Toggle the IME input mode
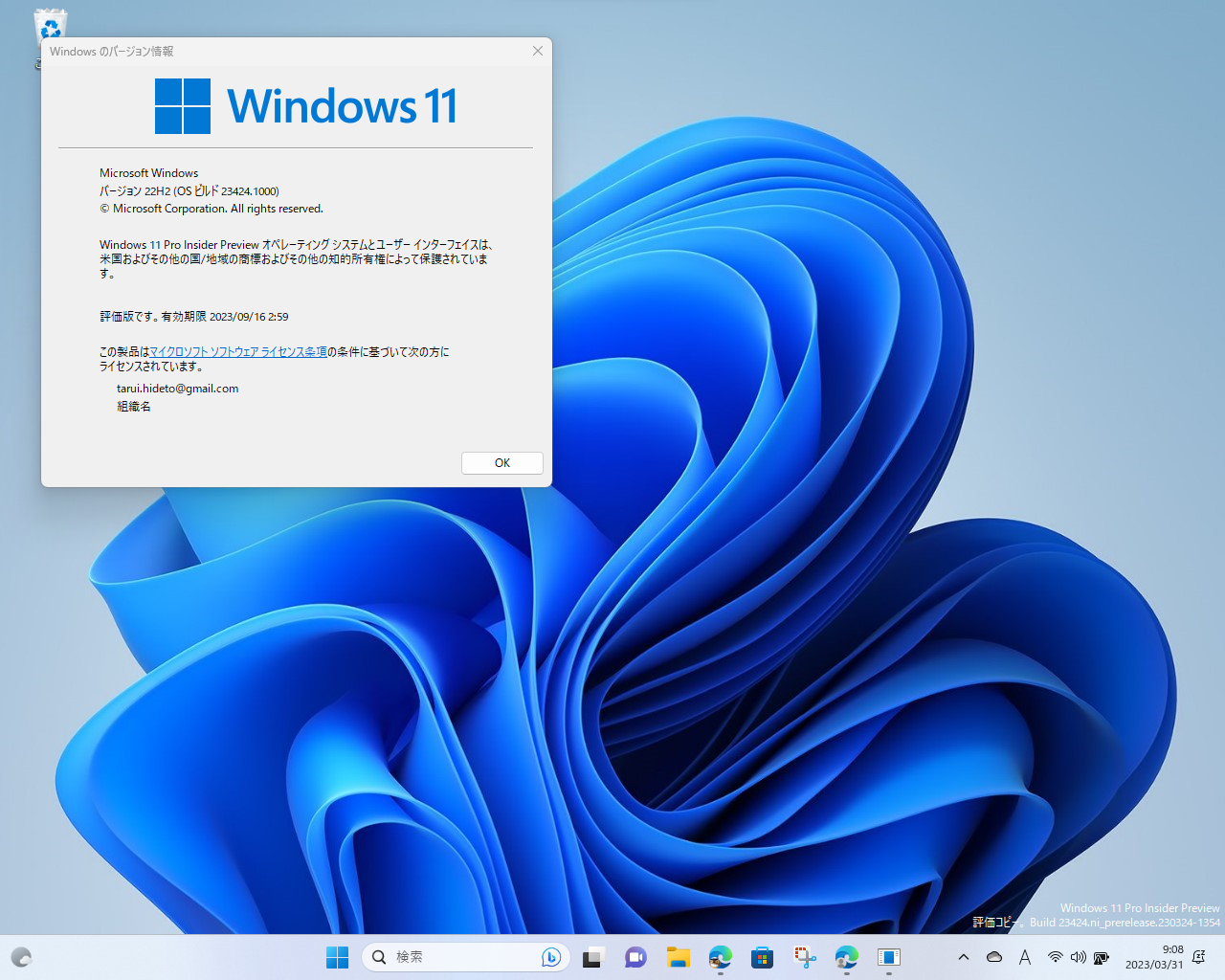This screenshot has height=980, width=1225. [1024, 957]
